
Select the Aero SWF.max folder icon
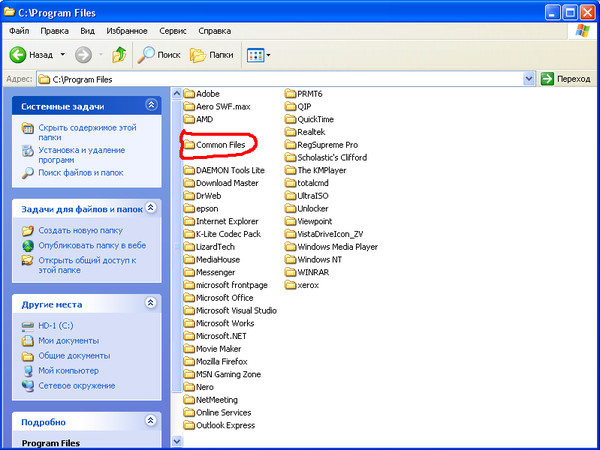coord(189,106)
